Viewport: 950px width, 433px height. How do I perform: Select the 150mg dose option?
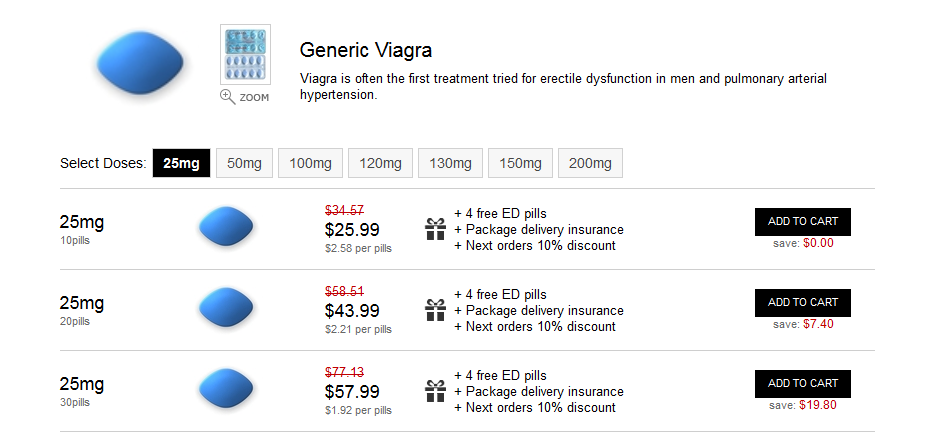point(520,163)
